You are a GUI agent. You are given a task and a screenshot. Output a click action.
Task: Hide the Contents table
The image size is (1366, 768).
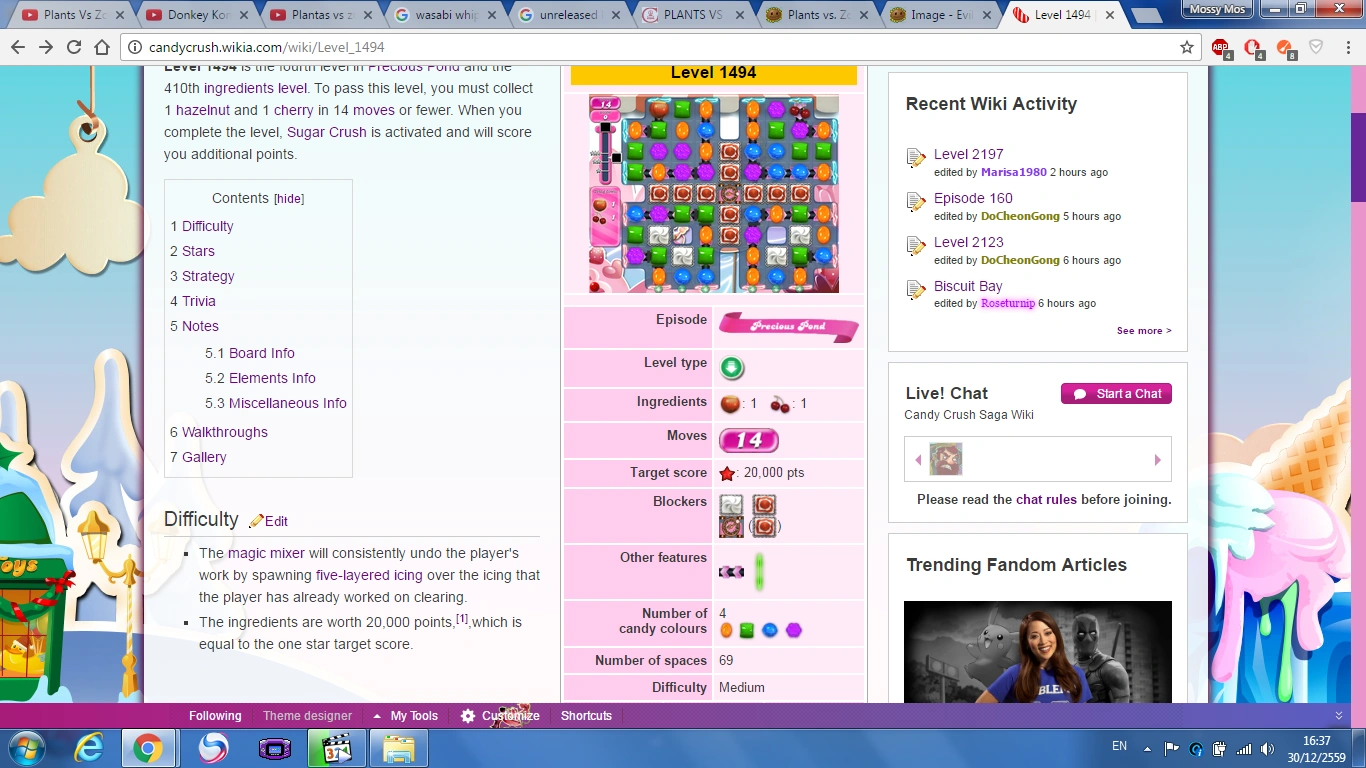pos(289,199)
